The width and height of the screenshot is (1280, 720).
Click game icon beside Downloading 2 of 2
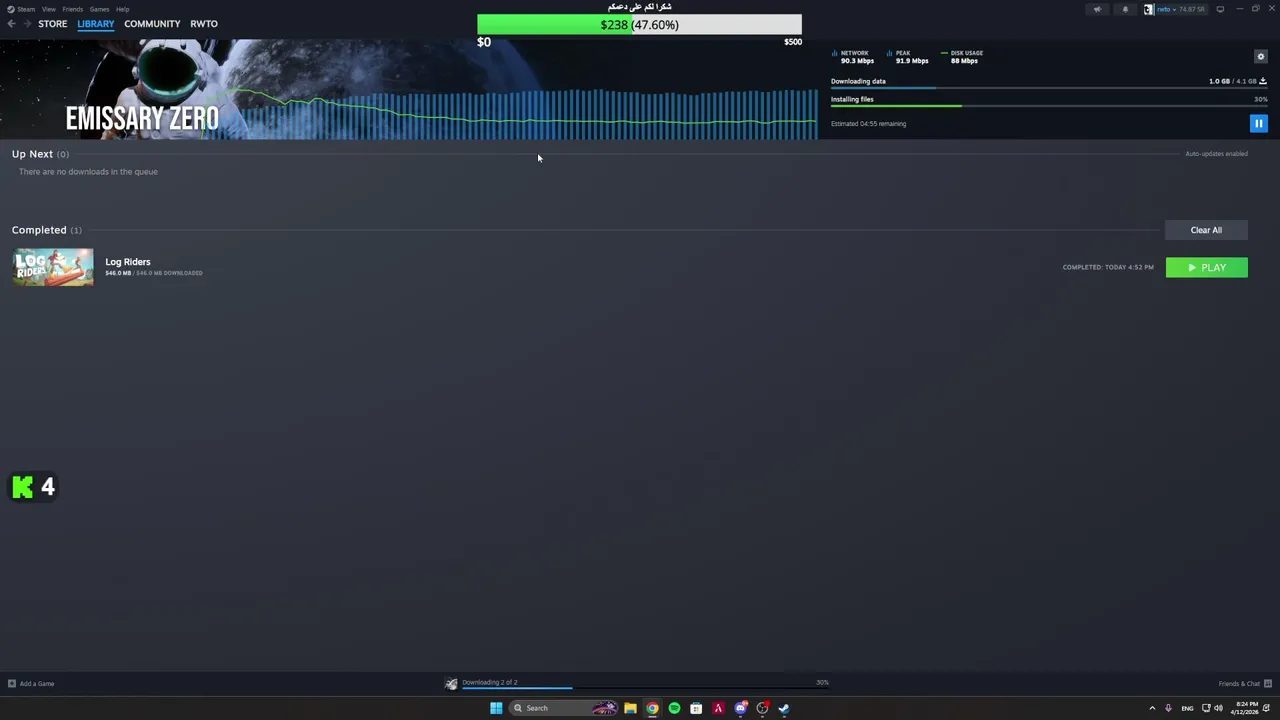(451, 684)
